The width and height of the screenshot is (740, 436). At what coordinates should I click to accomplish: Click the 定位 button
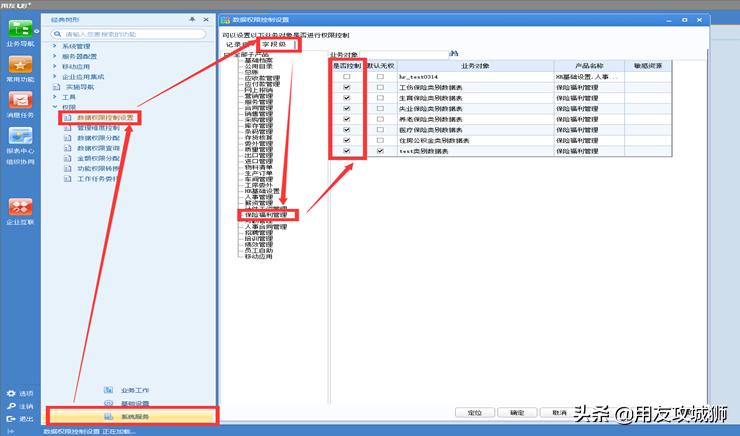[x=475, y=412]
